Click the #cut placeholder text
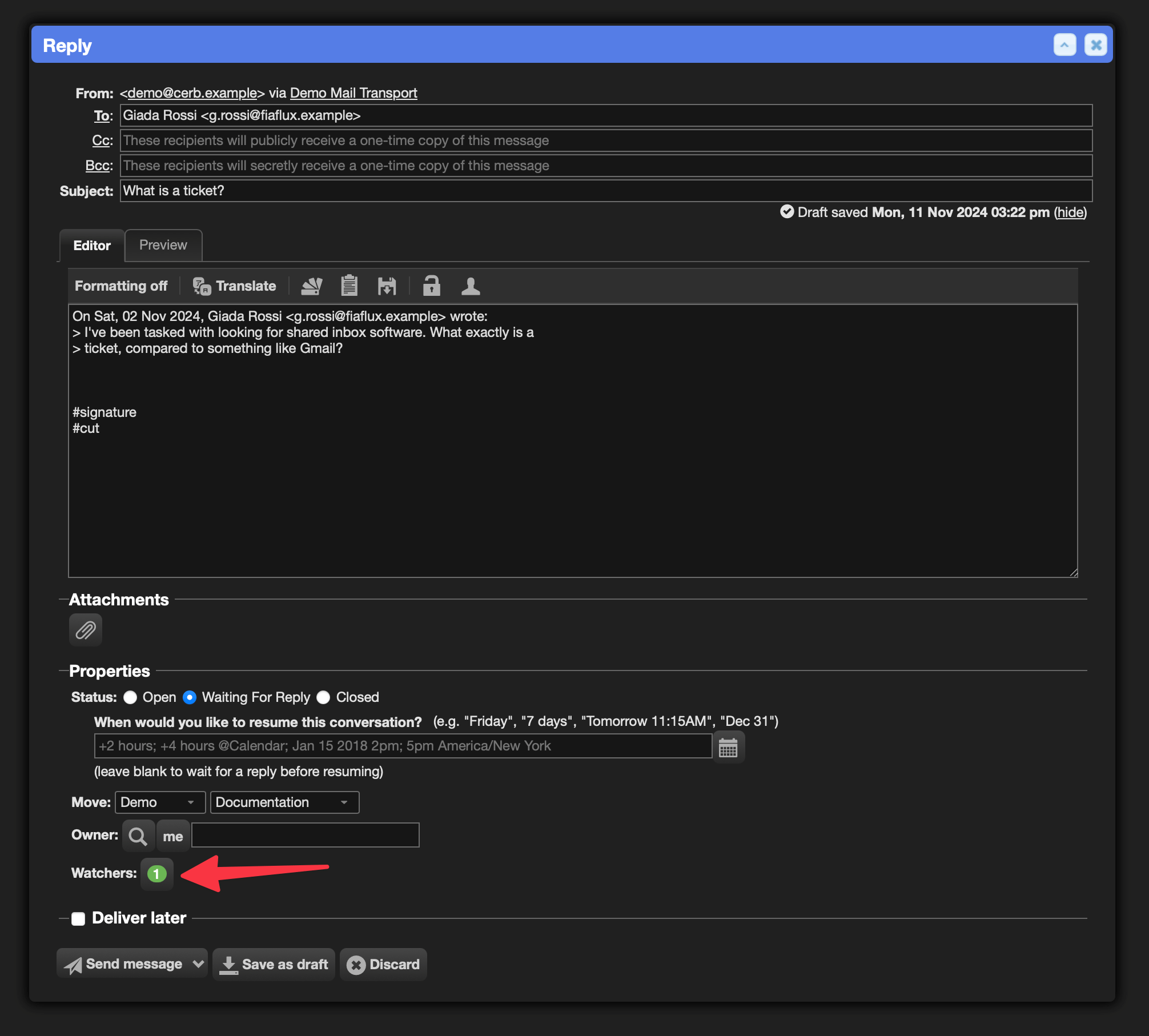Screen dimensions: 1149x1036 [x=86, y=428]
